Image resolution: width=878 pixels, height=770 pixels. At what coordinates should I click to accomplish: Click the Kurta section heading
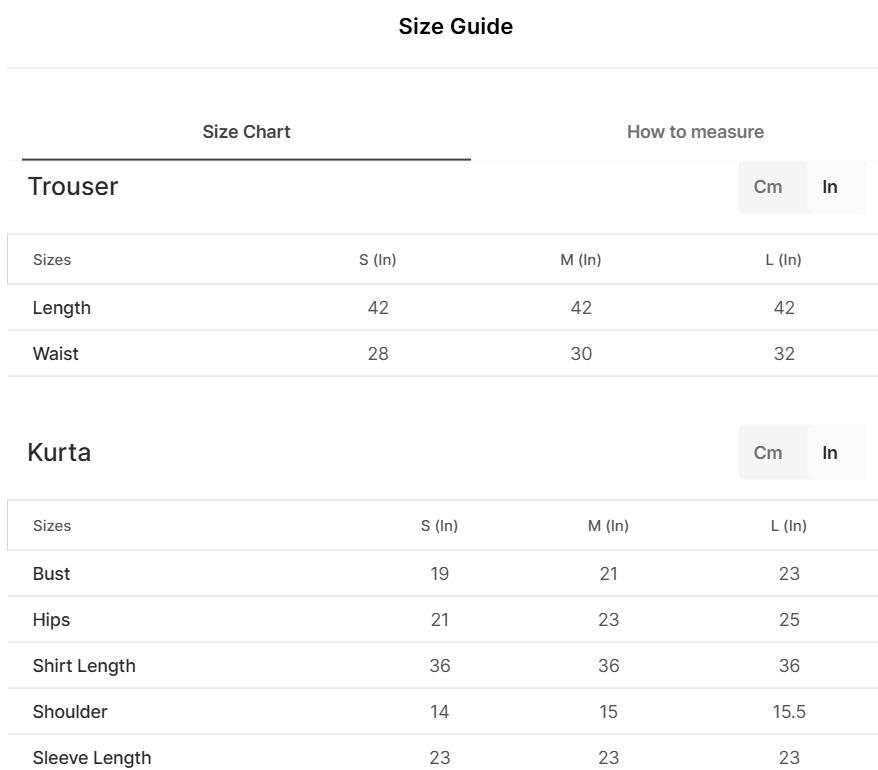(59, 453)
